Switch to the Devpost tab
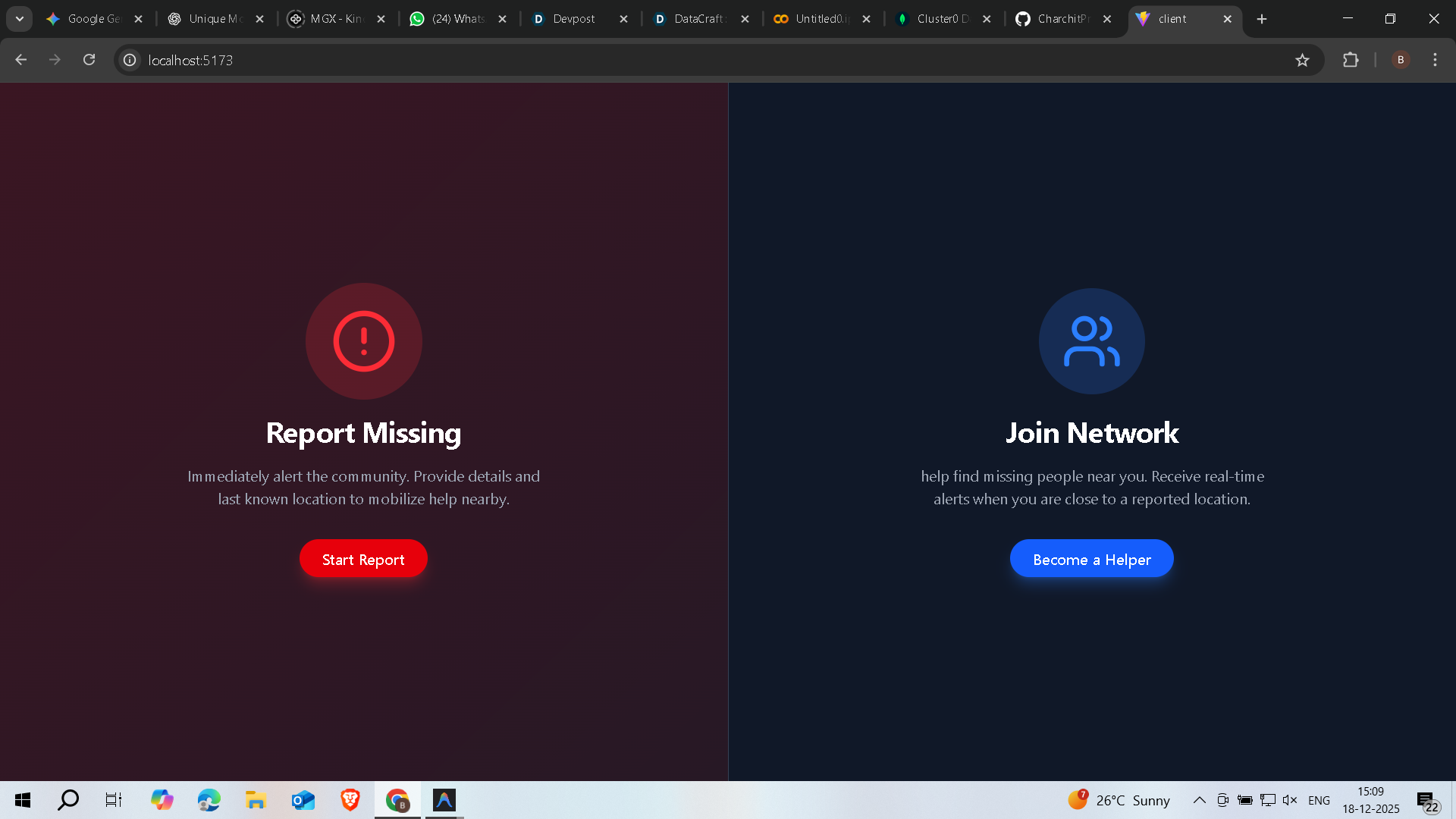This screenshot has width=1456, height=819. point(573,19)
